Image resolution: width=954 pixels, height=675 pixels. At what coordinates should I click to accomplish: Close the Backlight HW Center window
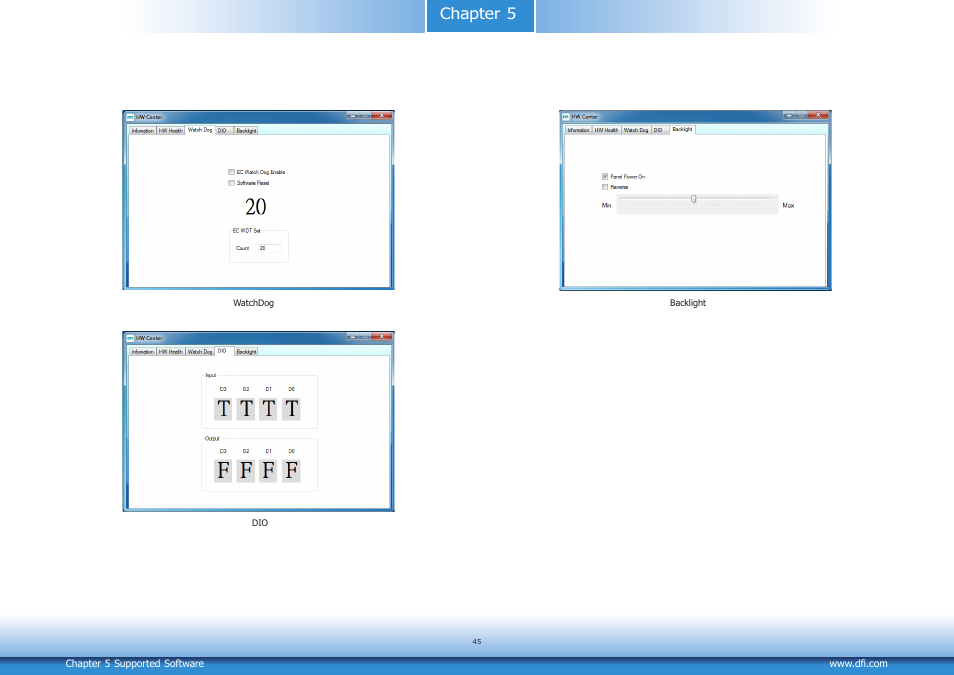[x=818, y=114]
